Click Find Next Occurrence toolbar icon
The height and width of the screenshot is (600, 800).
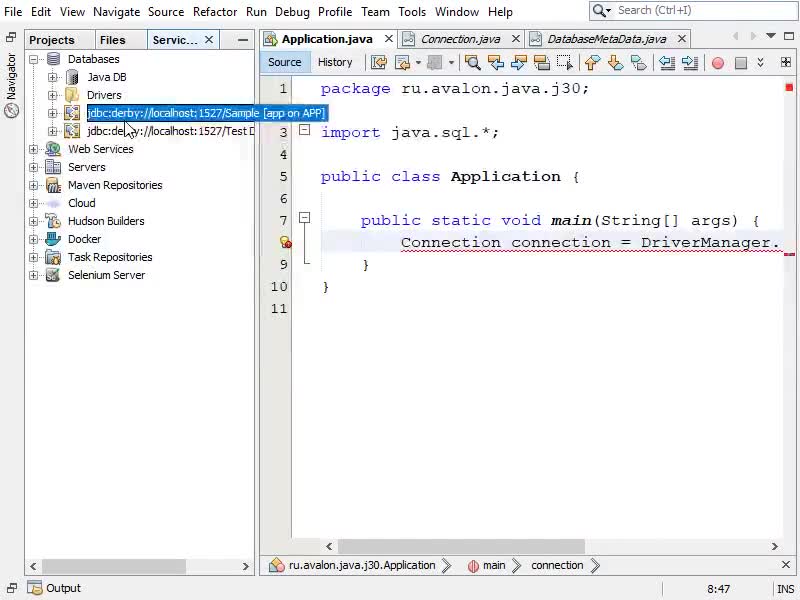coord(518,62)
